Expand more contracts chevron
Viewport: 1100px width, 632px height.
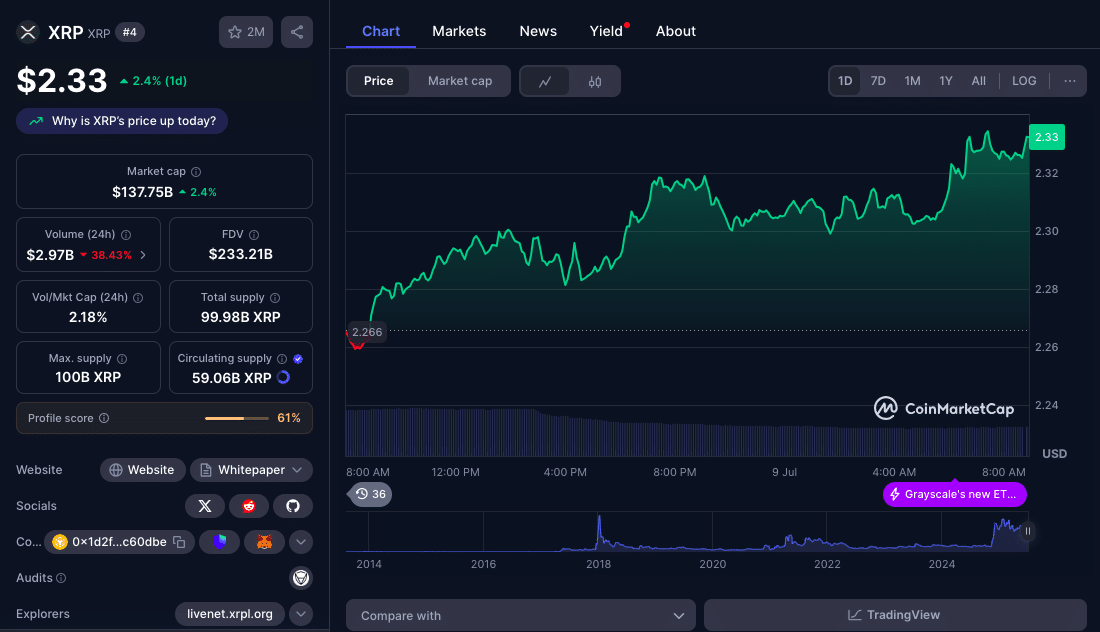pyautogui.click(x=301, y=542)
